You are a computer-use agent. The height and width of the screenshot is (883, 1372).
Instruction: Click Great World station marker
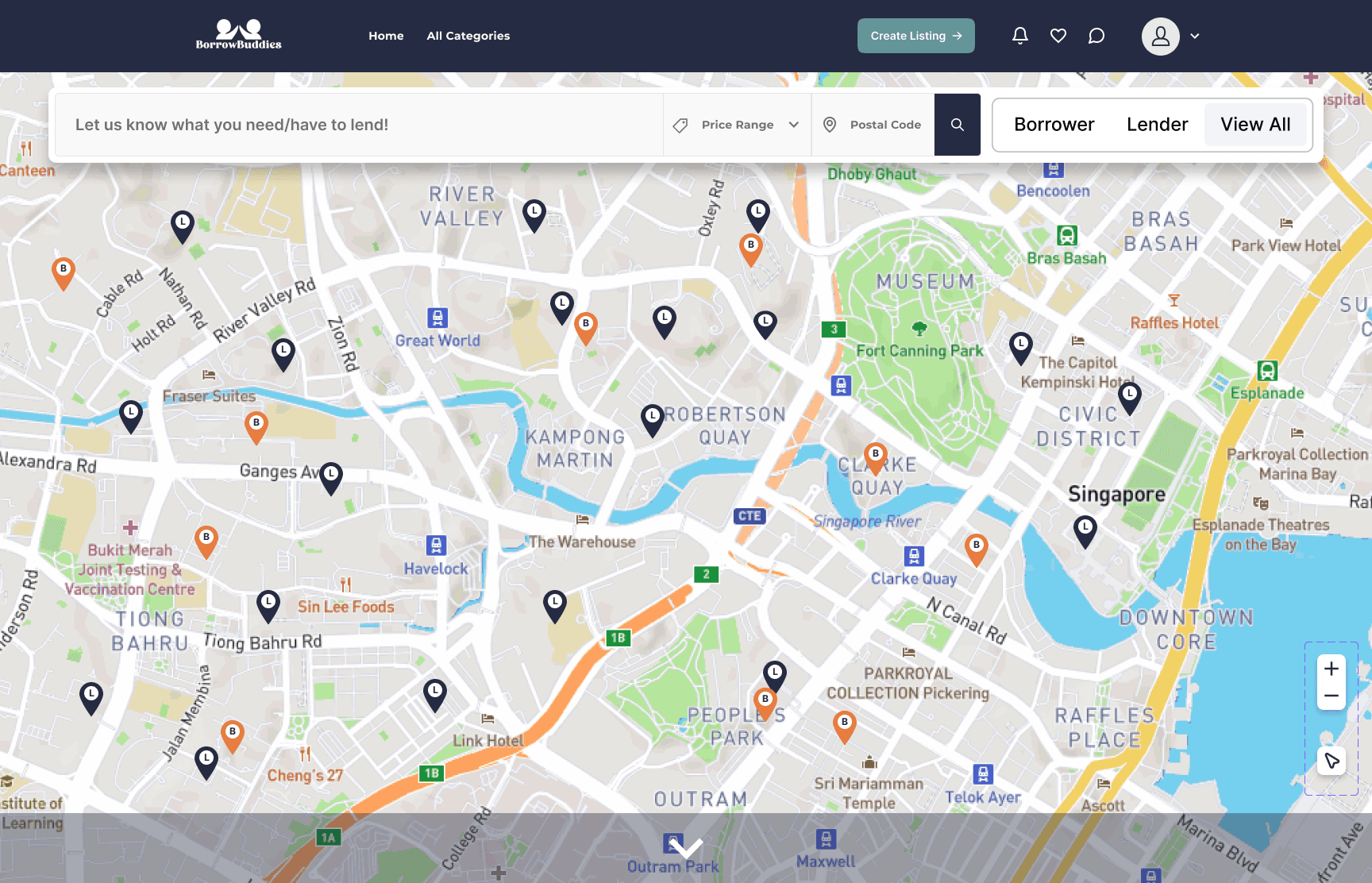[437, 318]
